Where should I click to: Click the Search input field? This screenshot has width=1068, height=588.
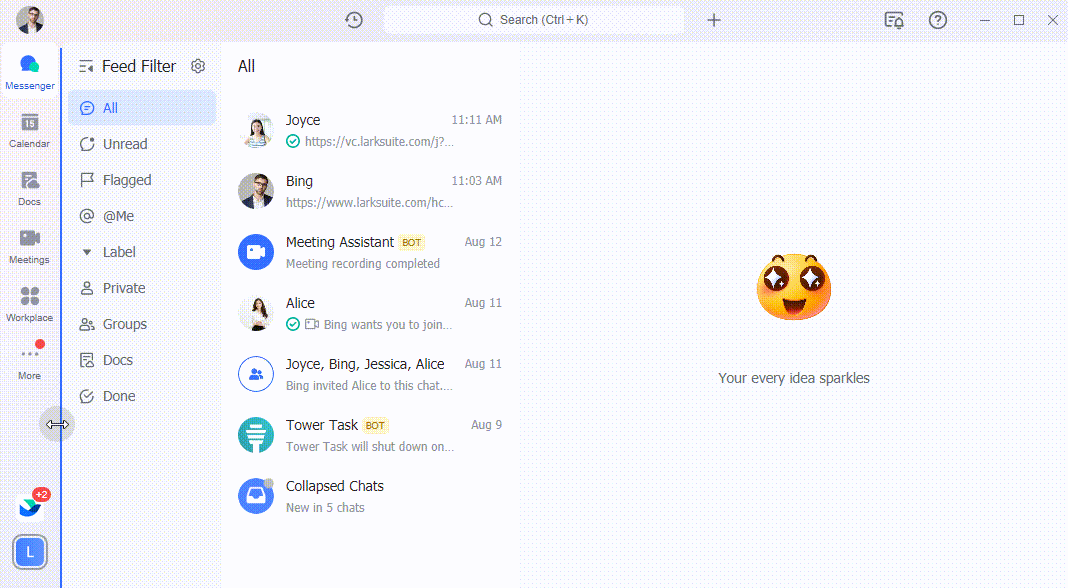[534, 20]
